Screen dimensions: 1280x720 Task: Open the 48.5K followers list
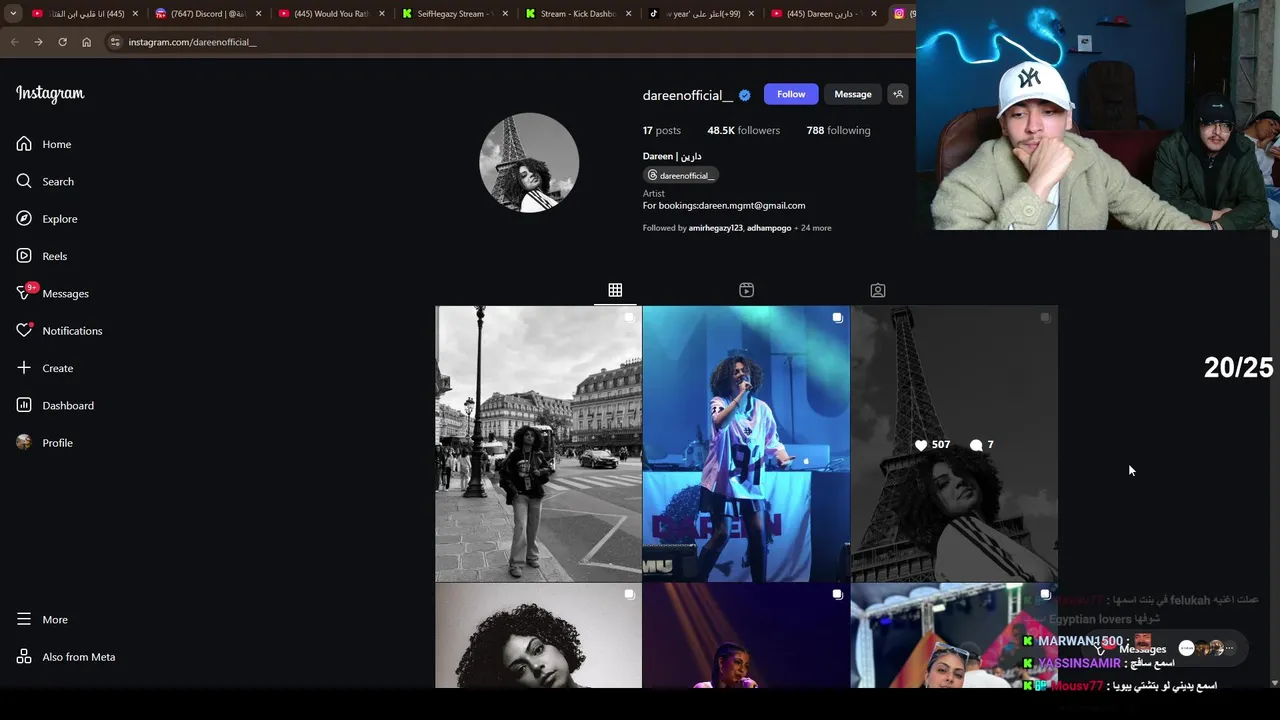[x=743, y=130]
